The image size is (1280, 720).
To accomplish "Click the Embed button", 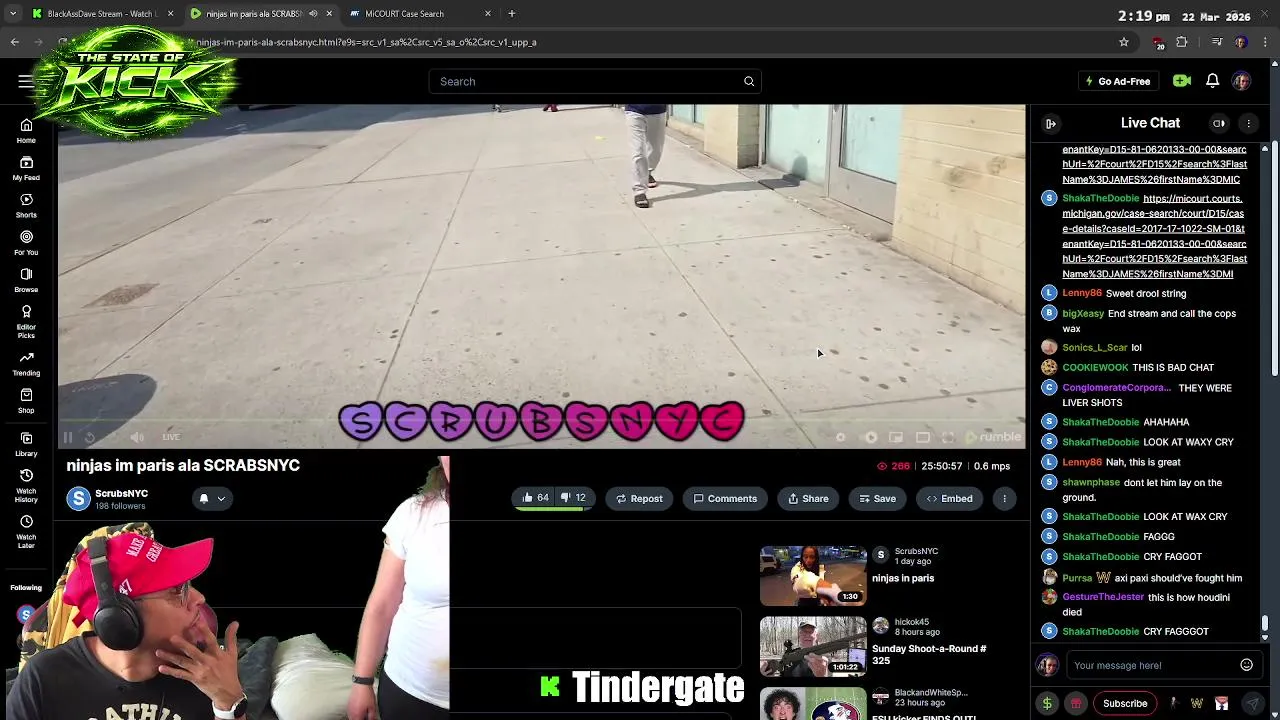I will (949, 498).
